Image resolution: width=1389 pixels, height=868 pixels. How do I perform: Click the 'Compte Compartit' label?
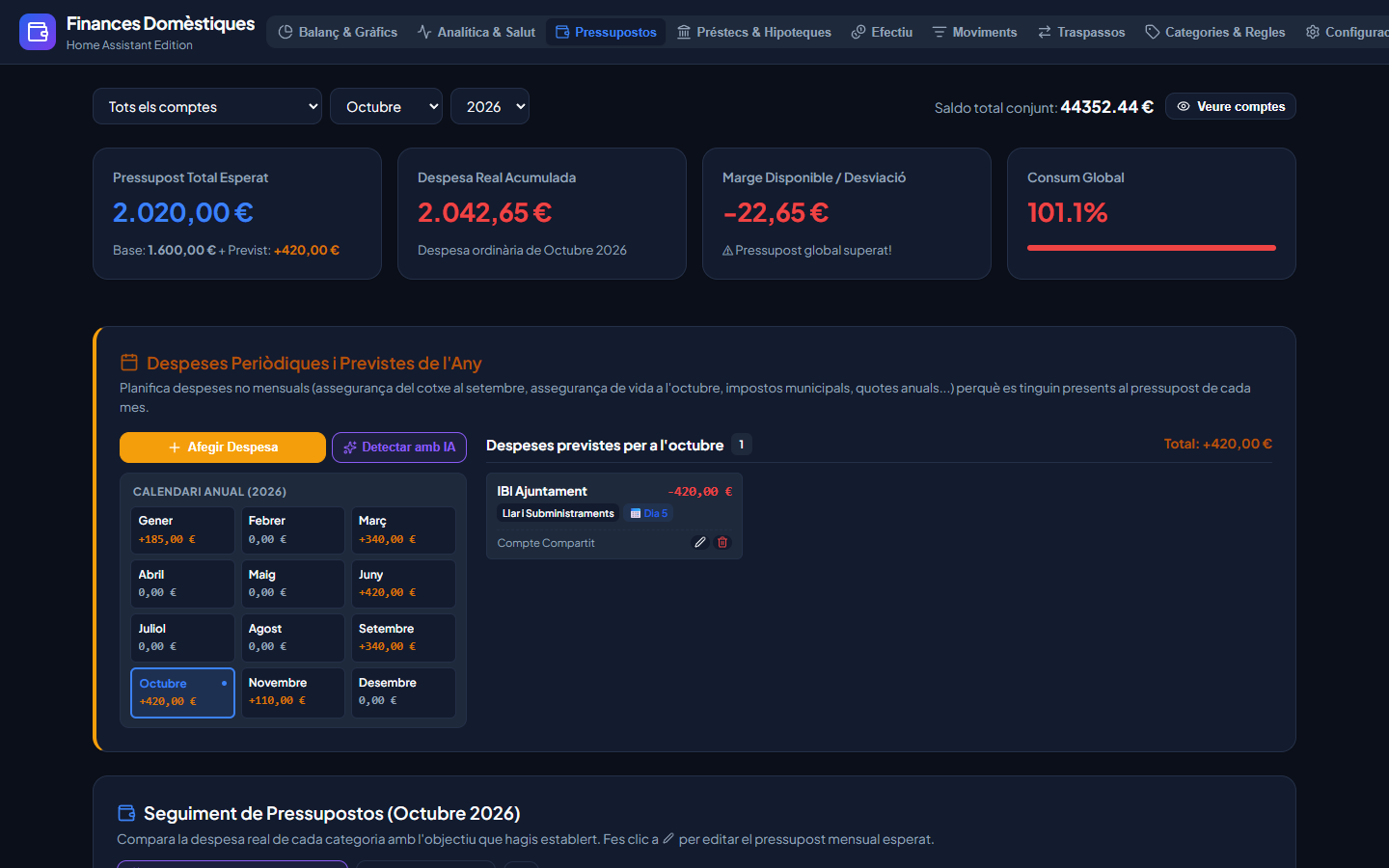tap(546, 543)
